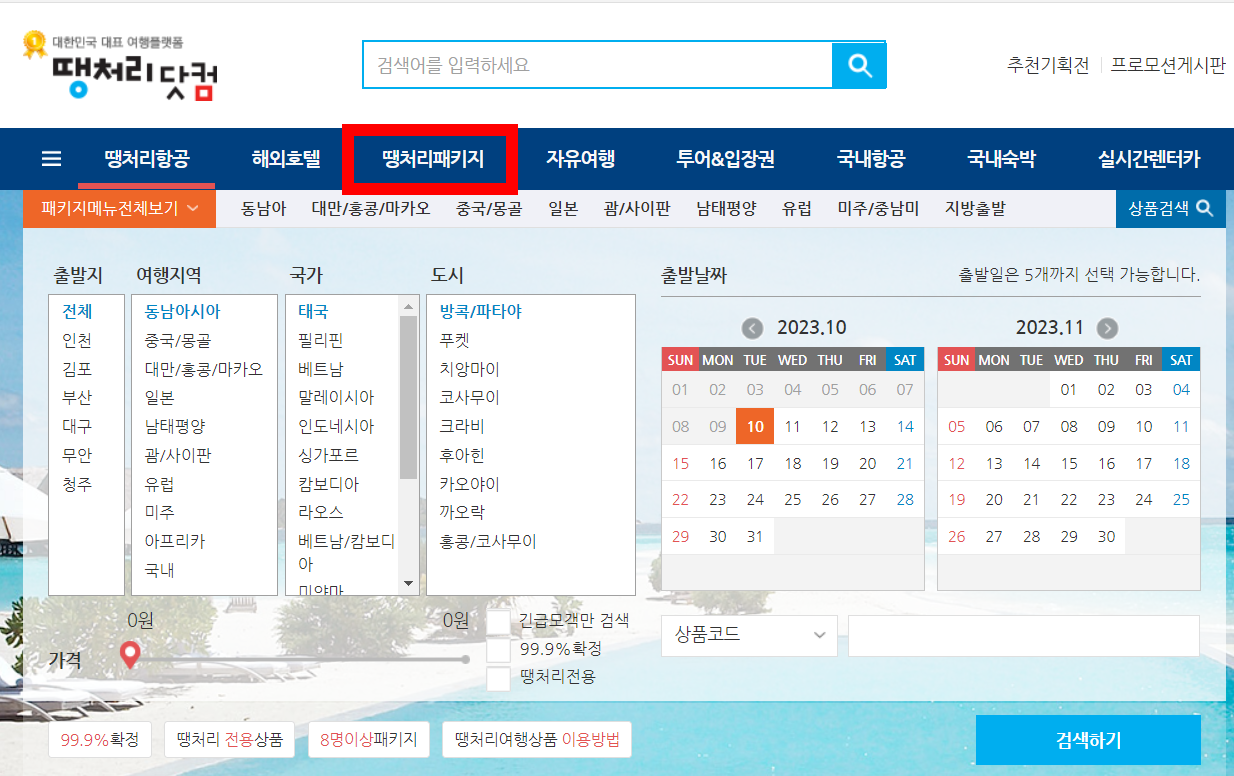Switch to the 자유여행 tab
The image size is (1234, 776).
pyautogui.click(x=581, y=158)
